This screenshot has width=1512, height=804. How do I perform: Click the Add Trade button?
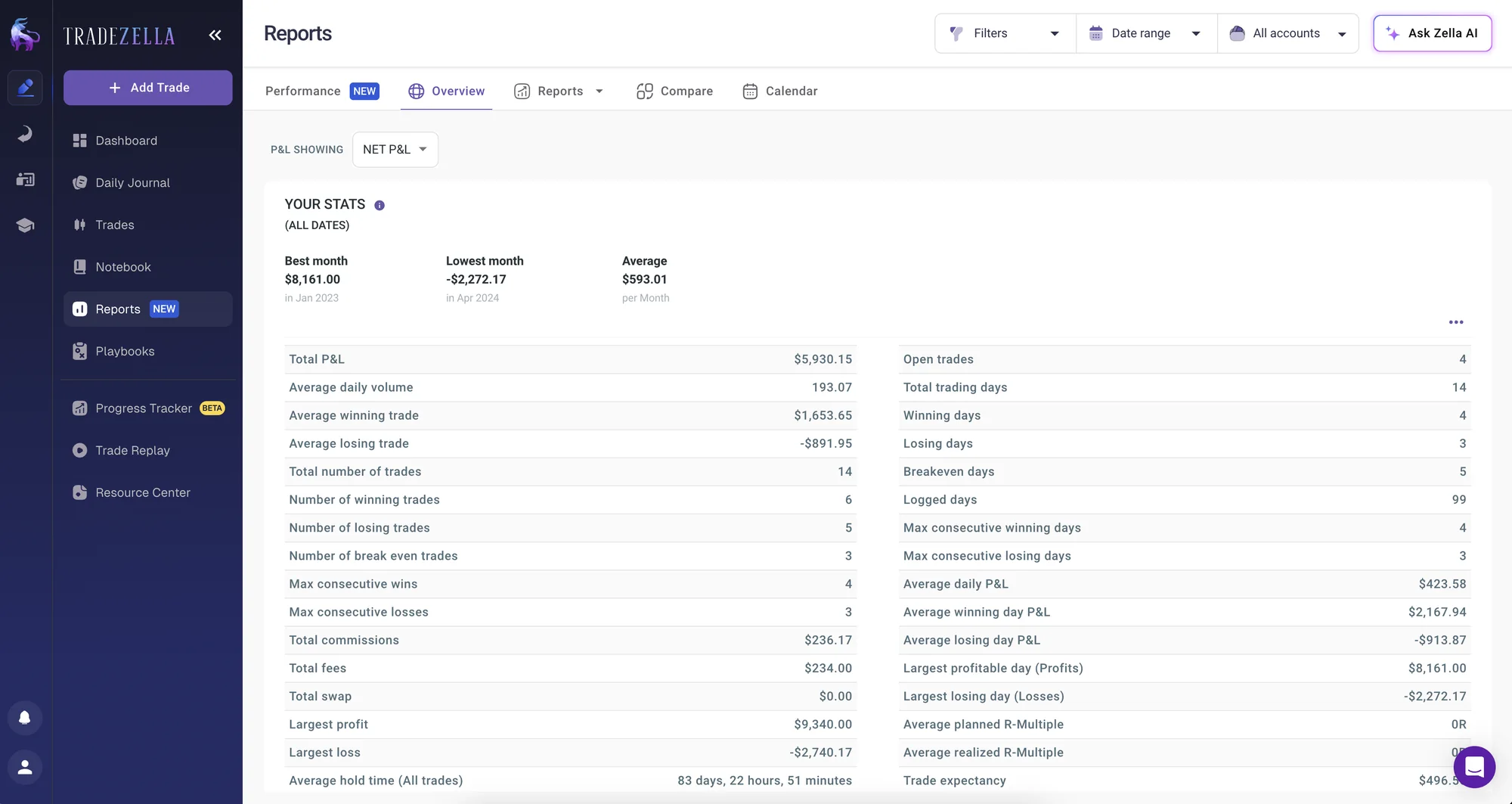coord(148,88)
